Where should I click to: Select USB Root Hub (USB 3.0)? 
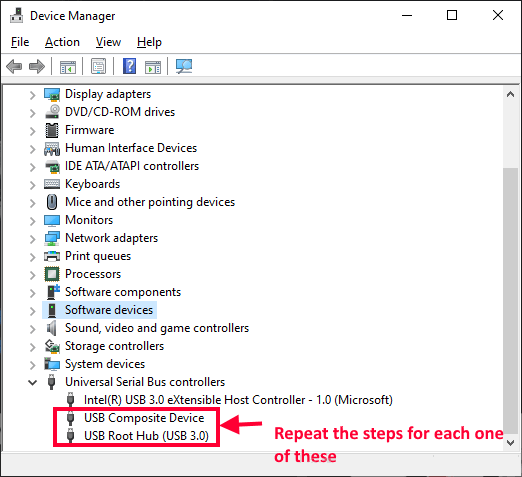[x=146, y=436]
